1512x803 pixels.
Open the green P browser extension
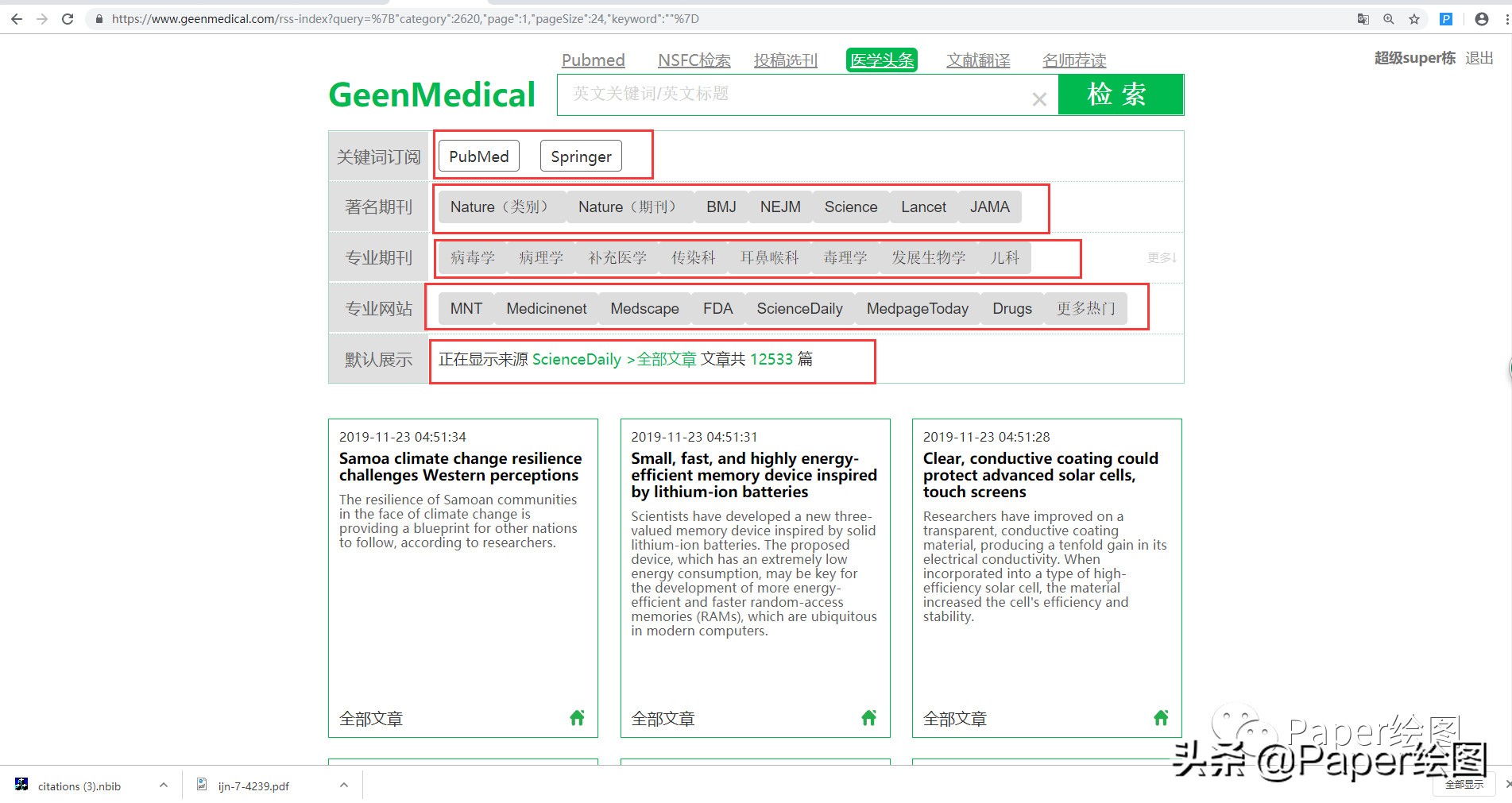coord(1445,18)
